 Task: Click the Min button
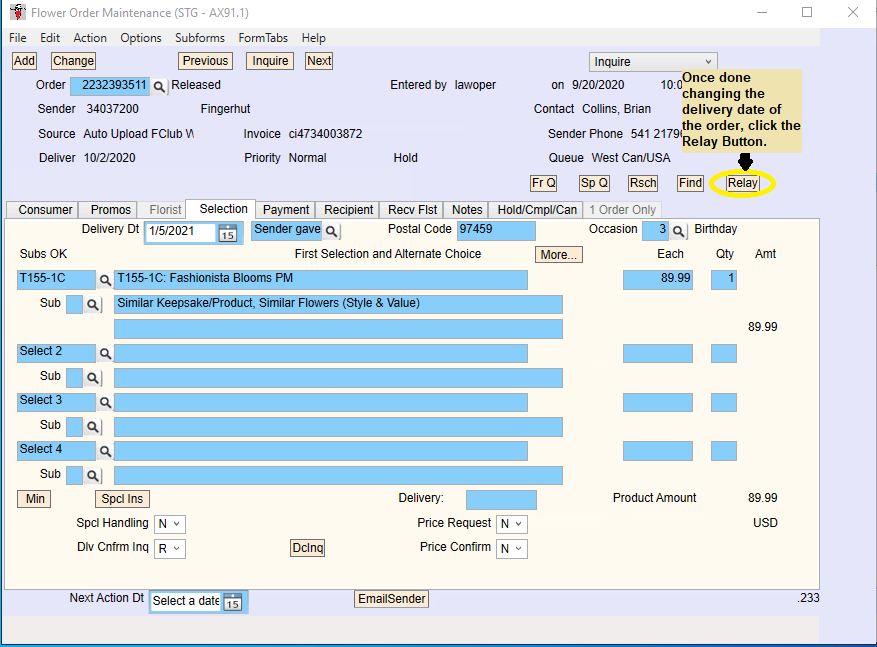35,499
